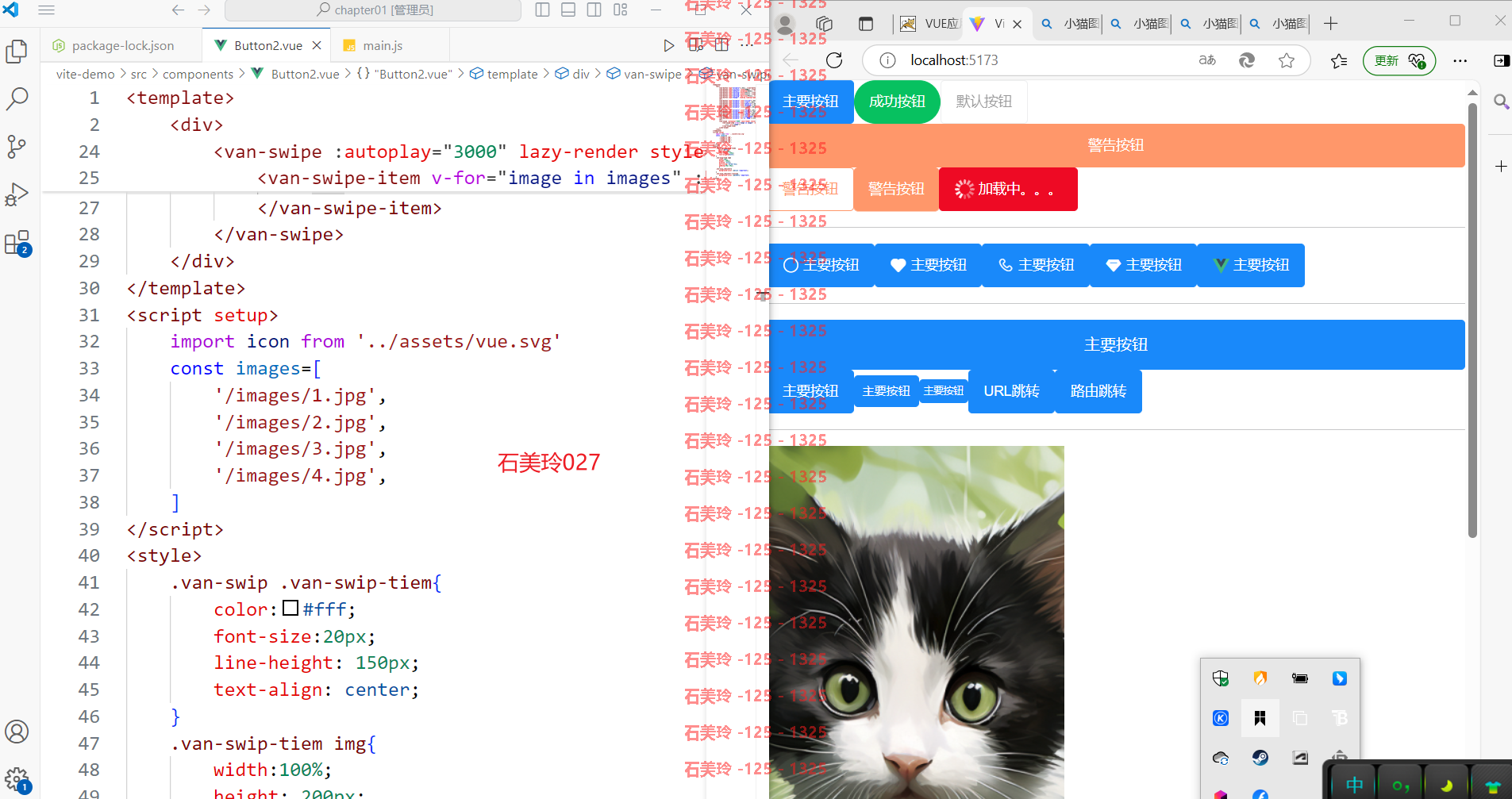Viewport: 1512px width, 799px height.
Task: Open the Search view in VS Code
Action: click(x=17, y=99)
